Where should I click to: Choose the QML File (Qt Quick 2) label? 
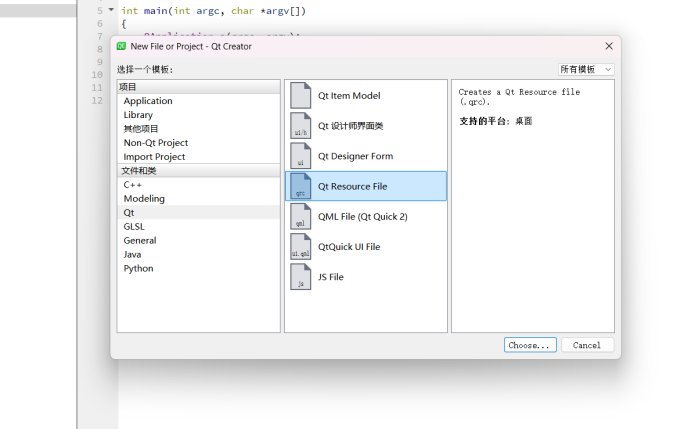tap(362, 216)
